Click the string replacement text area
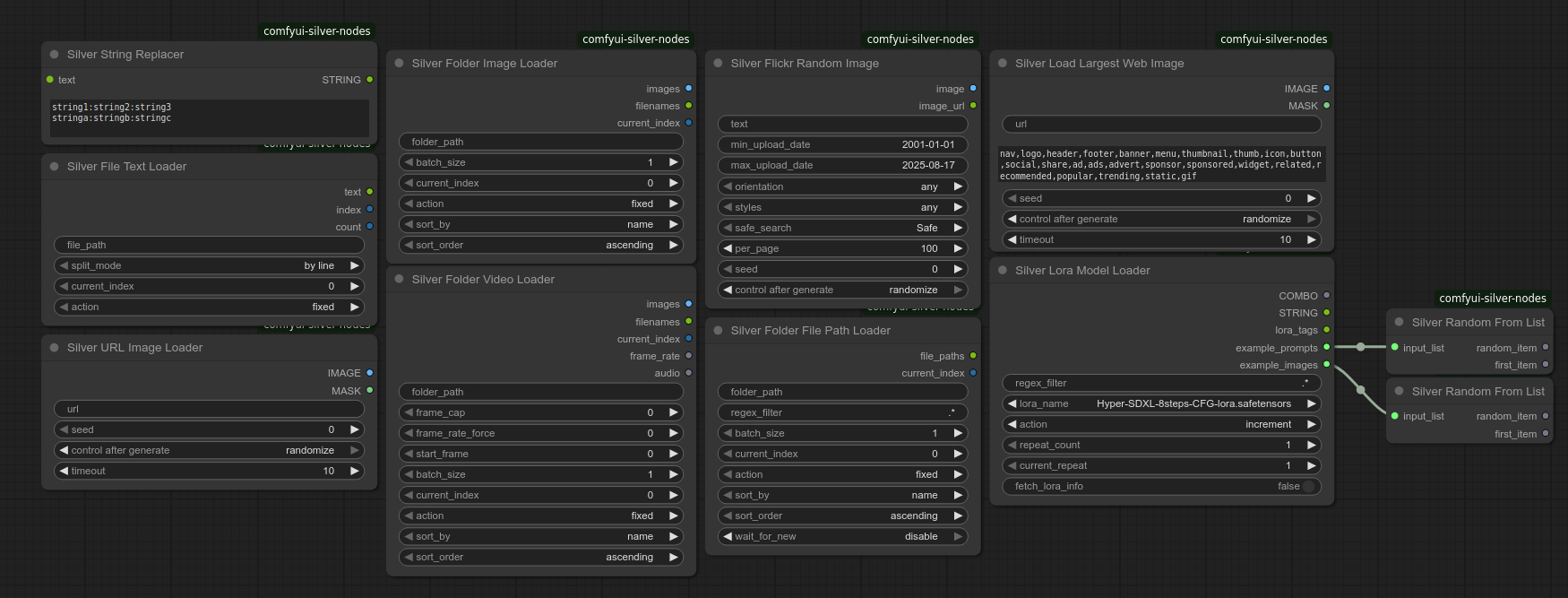This screenshot has width=1568, height=598. 210,118
